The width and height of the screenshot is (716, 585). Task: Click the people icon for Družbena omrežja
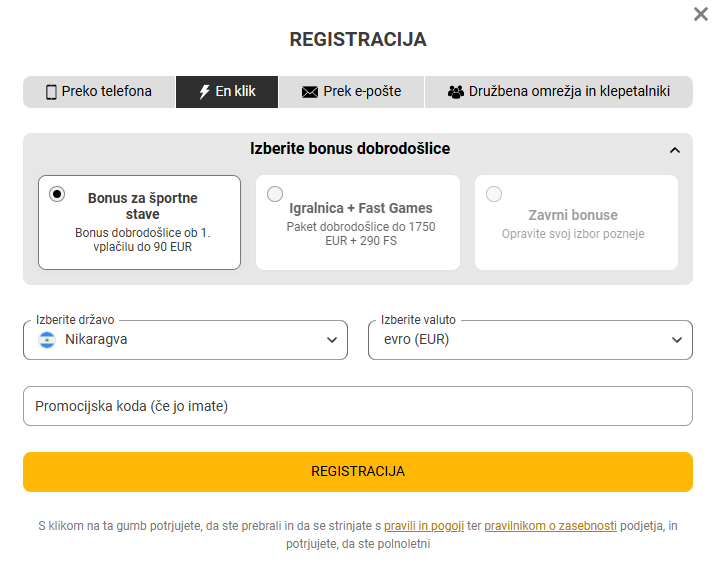[455, 92]
